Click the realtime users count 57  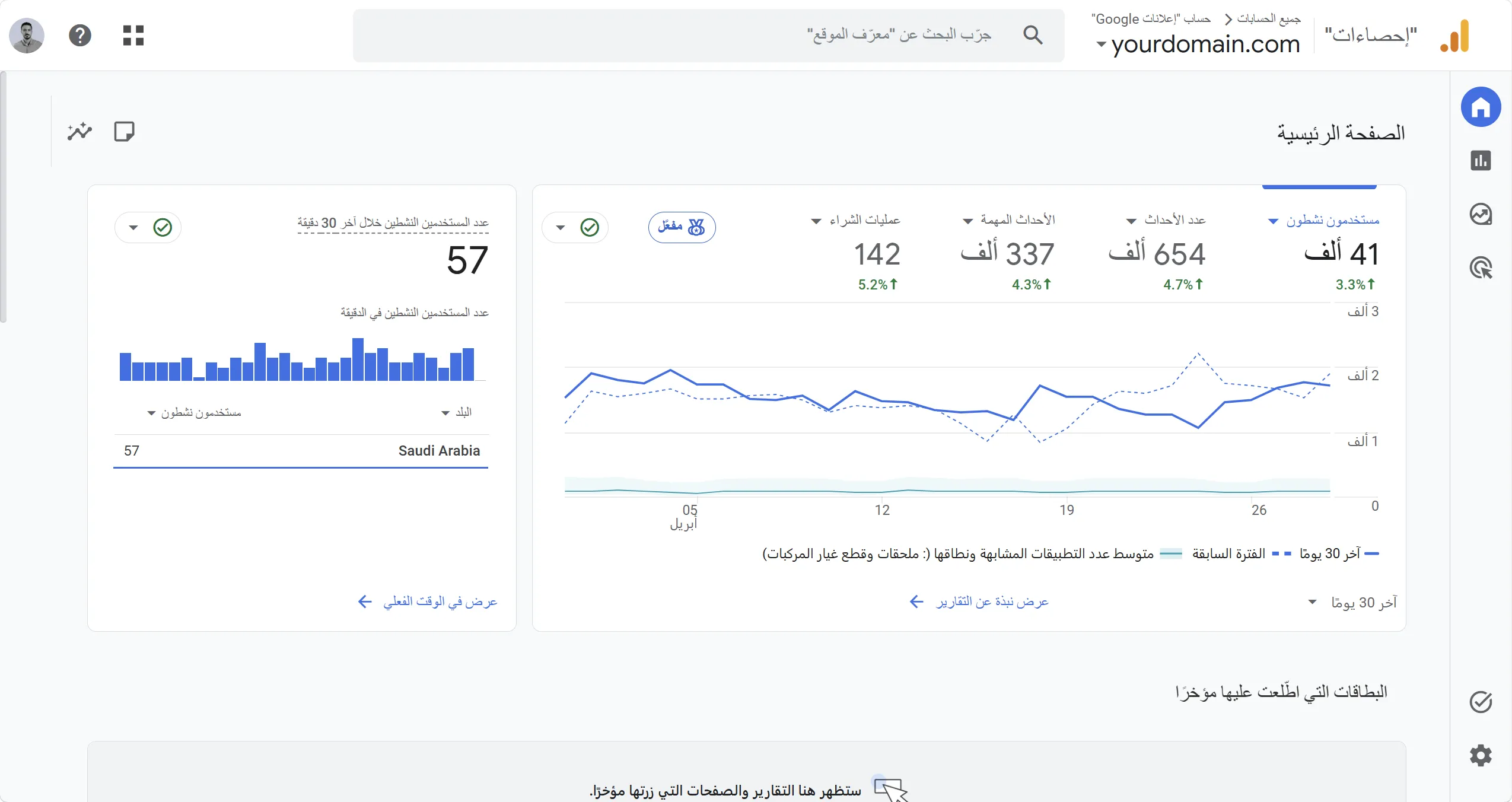pyautogui.click(x=467, y=260)
